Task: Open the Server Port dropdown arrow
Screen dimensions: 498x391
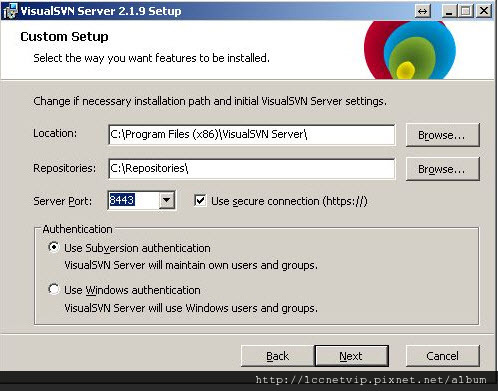Action: 167,200
